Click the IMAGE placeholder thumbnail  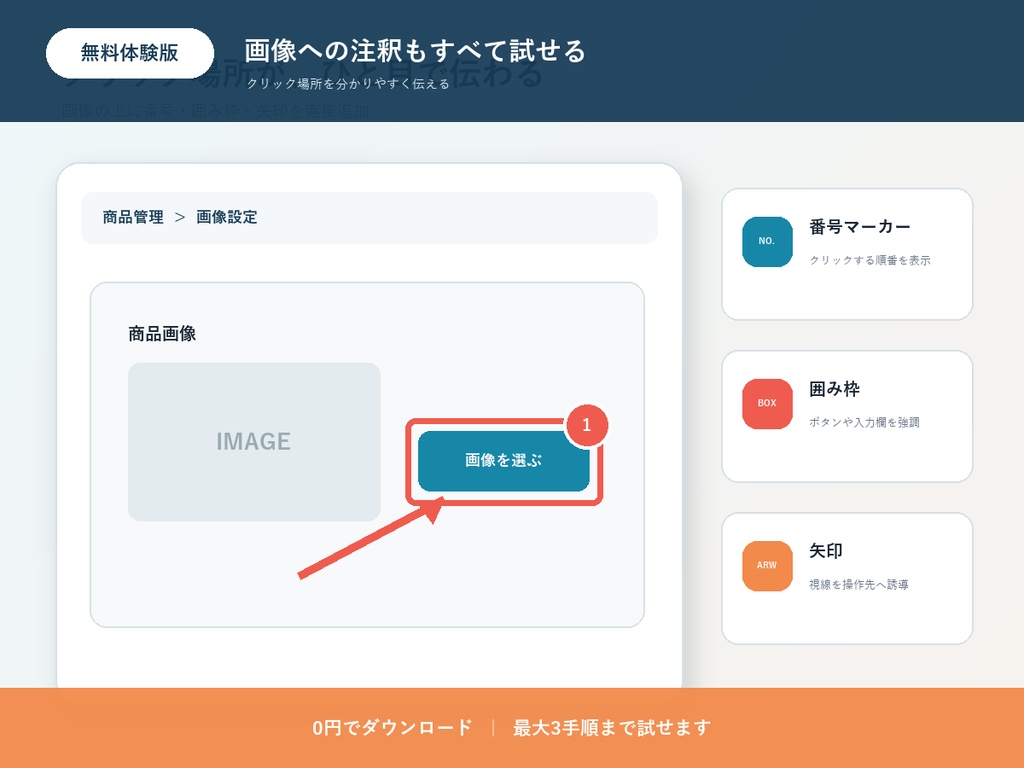(x=254, y=441)
